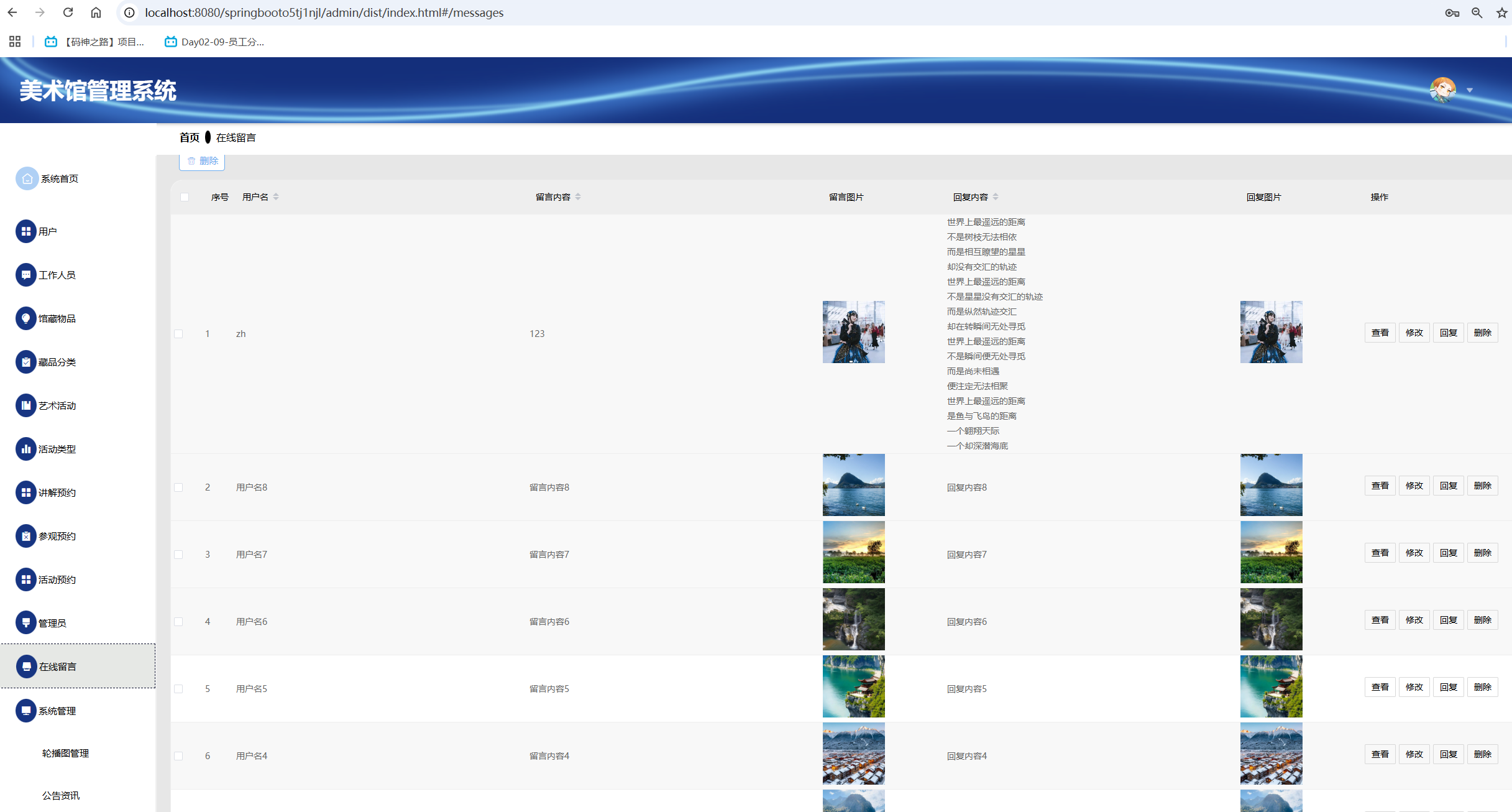Open the user avatar dropdown arrow
Screen dimensions: 1512x812
click(1470, 91)
